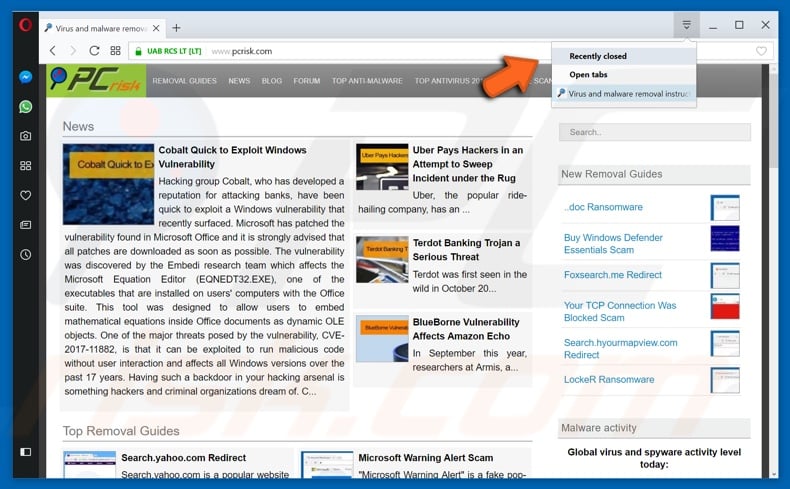Viewport: 790px width, 489px height.
Task: Open a new tab
Action: click(x=176, y=28)
